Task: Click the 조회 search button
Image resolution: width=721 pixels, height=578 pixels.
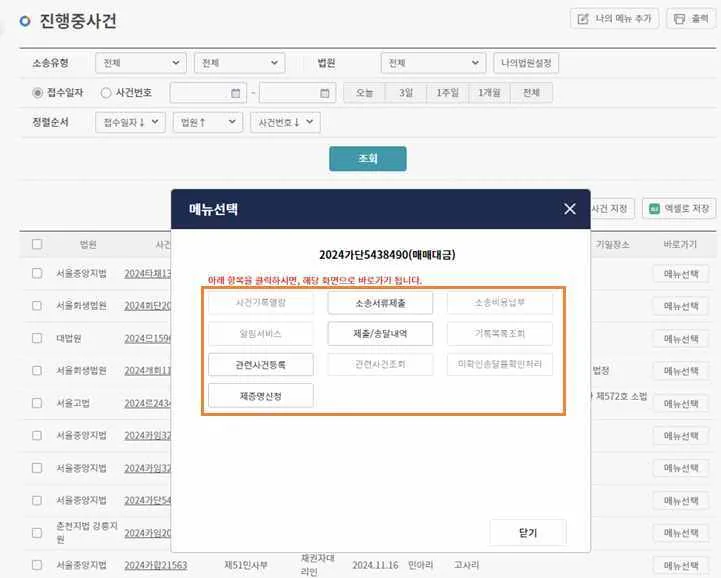Action: (x=368, y=159)
